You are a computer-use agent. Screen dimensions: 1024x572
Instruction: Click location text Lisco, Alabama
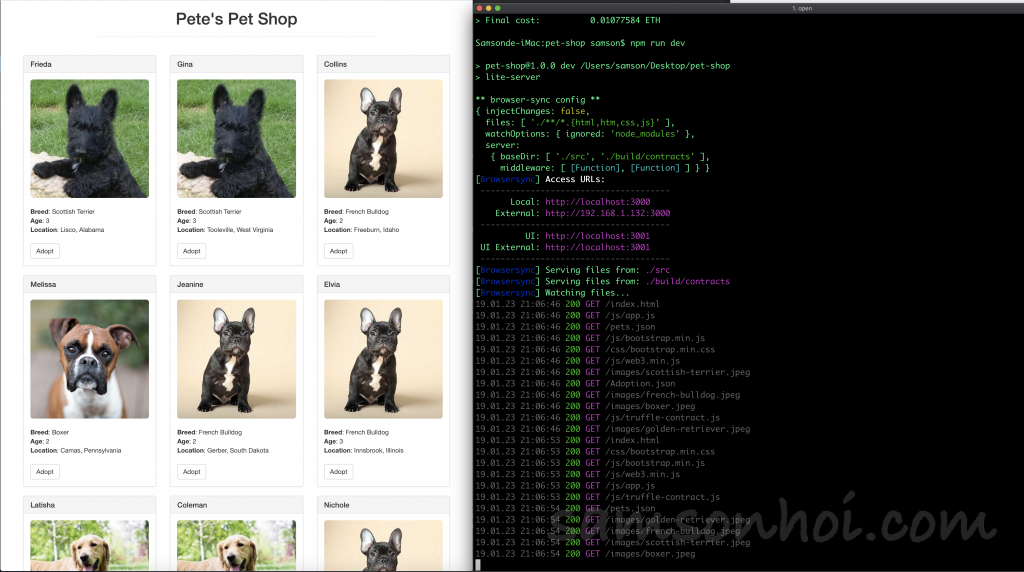coord(82,230)
